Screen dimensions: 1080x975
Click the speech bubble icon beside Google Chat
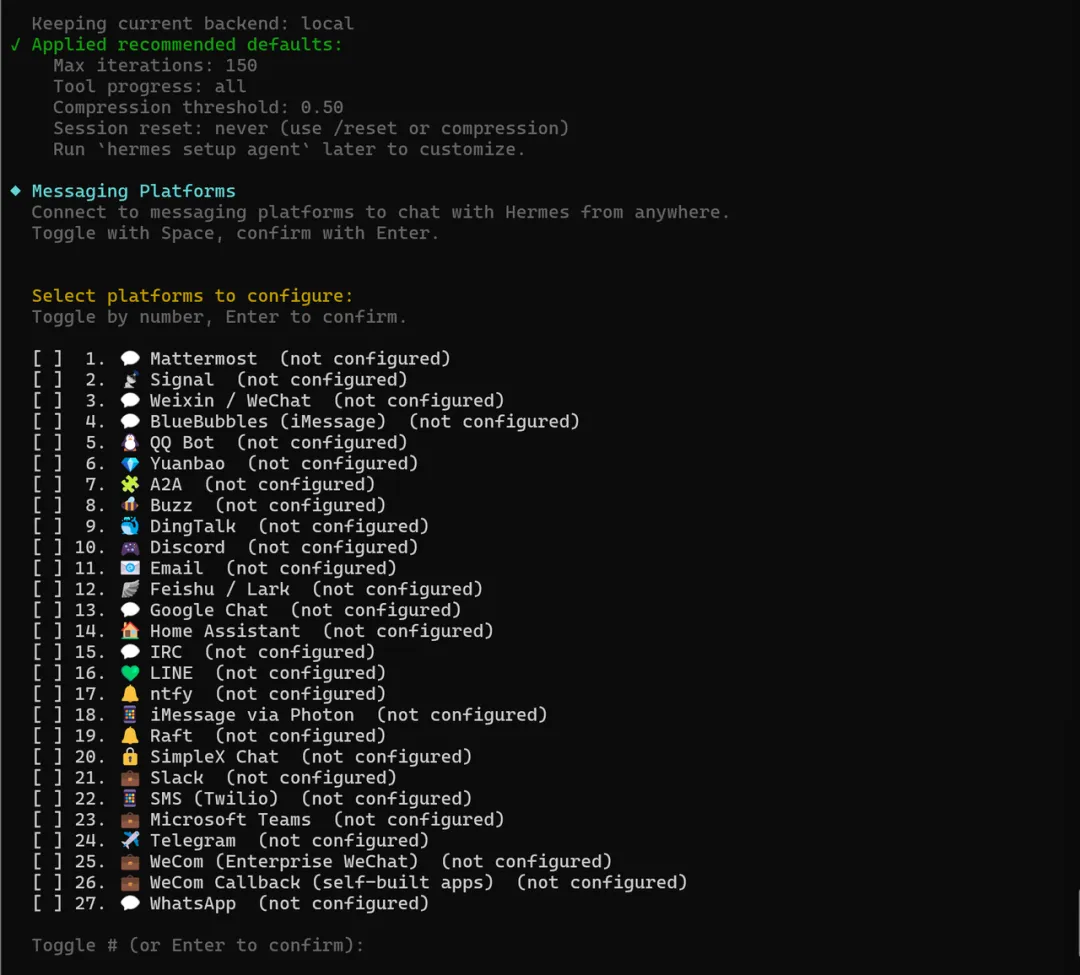pos(129,610)
